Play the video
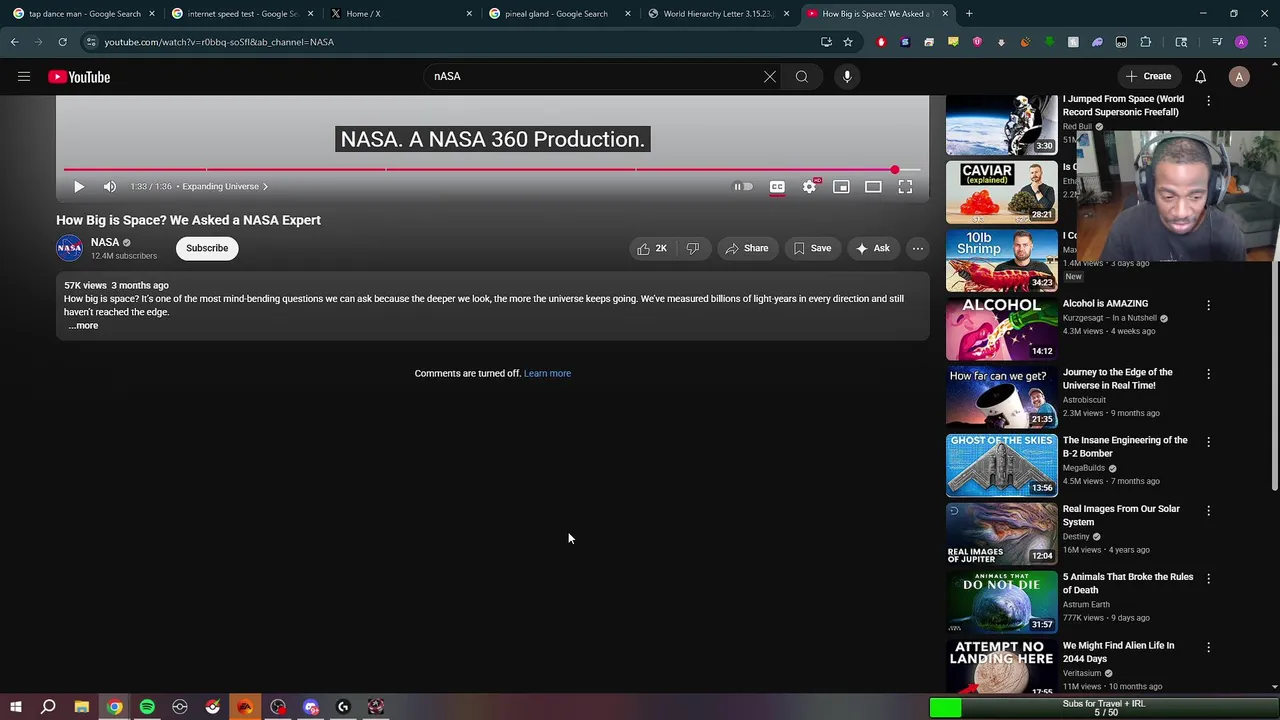This screenshot has width=1280, height=720. 79,186
